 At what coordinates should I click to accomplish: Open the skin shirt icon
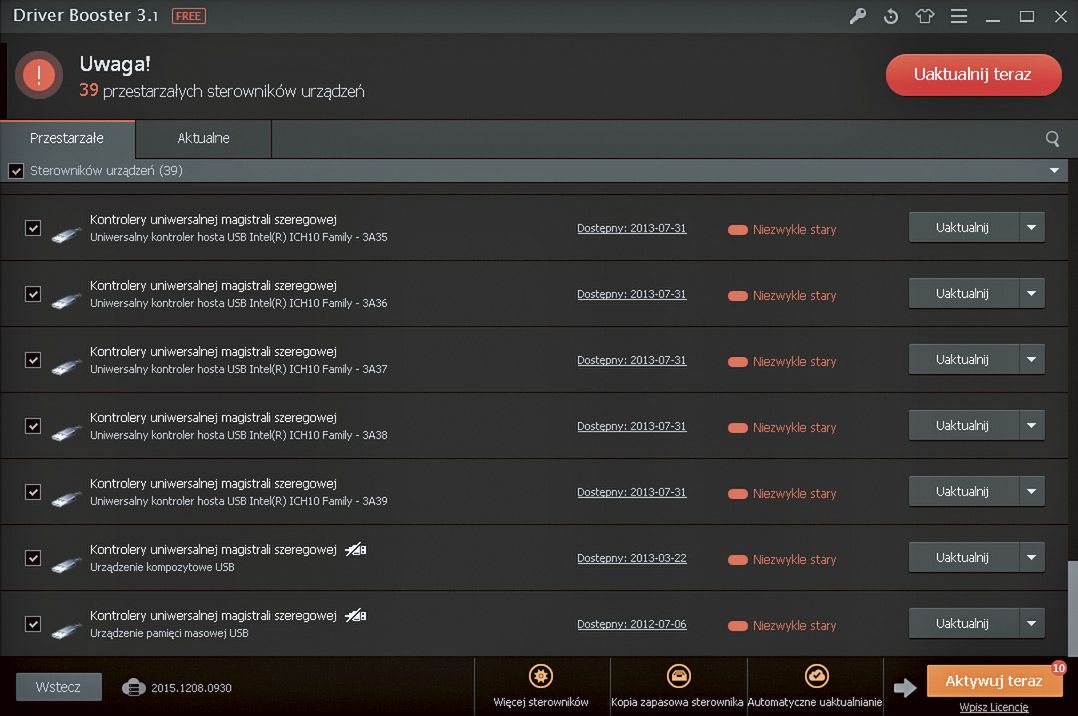point(925,16)
